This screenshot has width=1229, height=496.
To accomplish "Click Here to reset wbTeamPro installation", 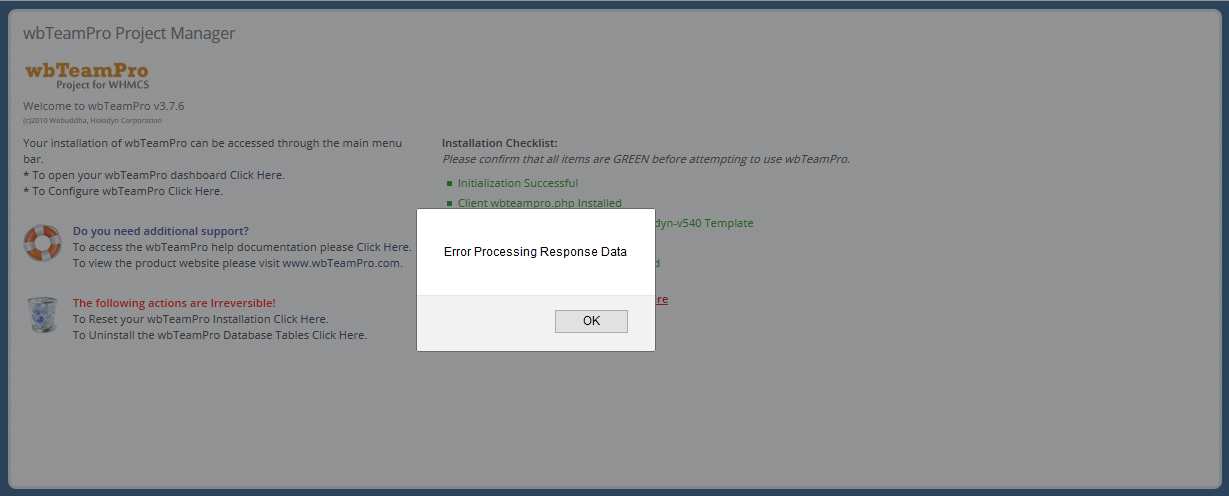I will tap(300, 319).
